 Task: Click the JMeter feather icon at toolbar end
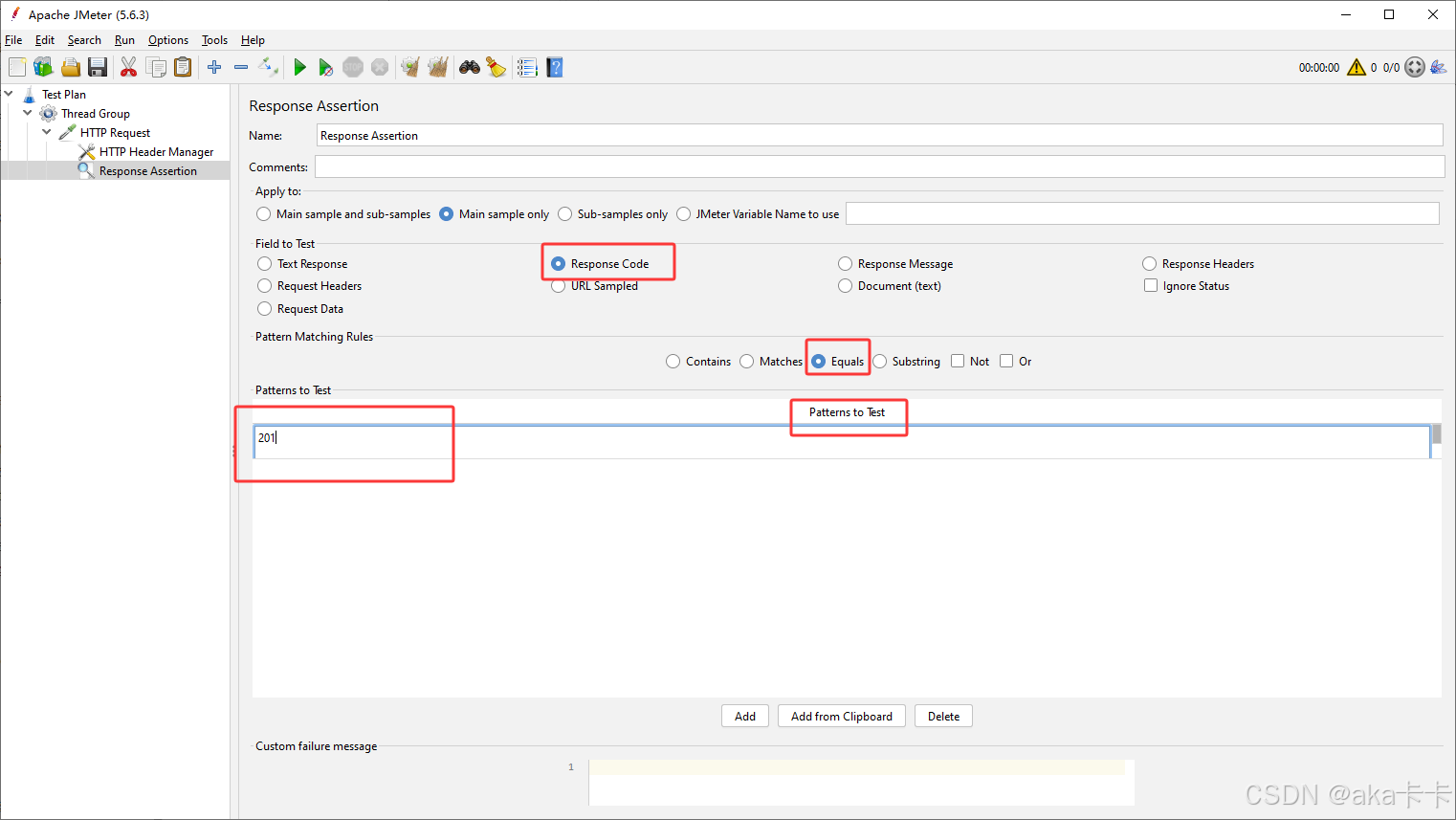pos(1439,67)
